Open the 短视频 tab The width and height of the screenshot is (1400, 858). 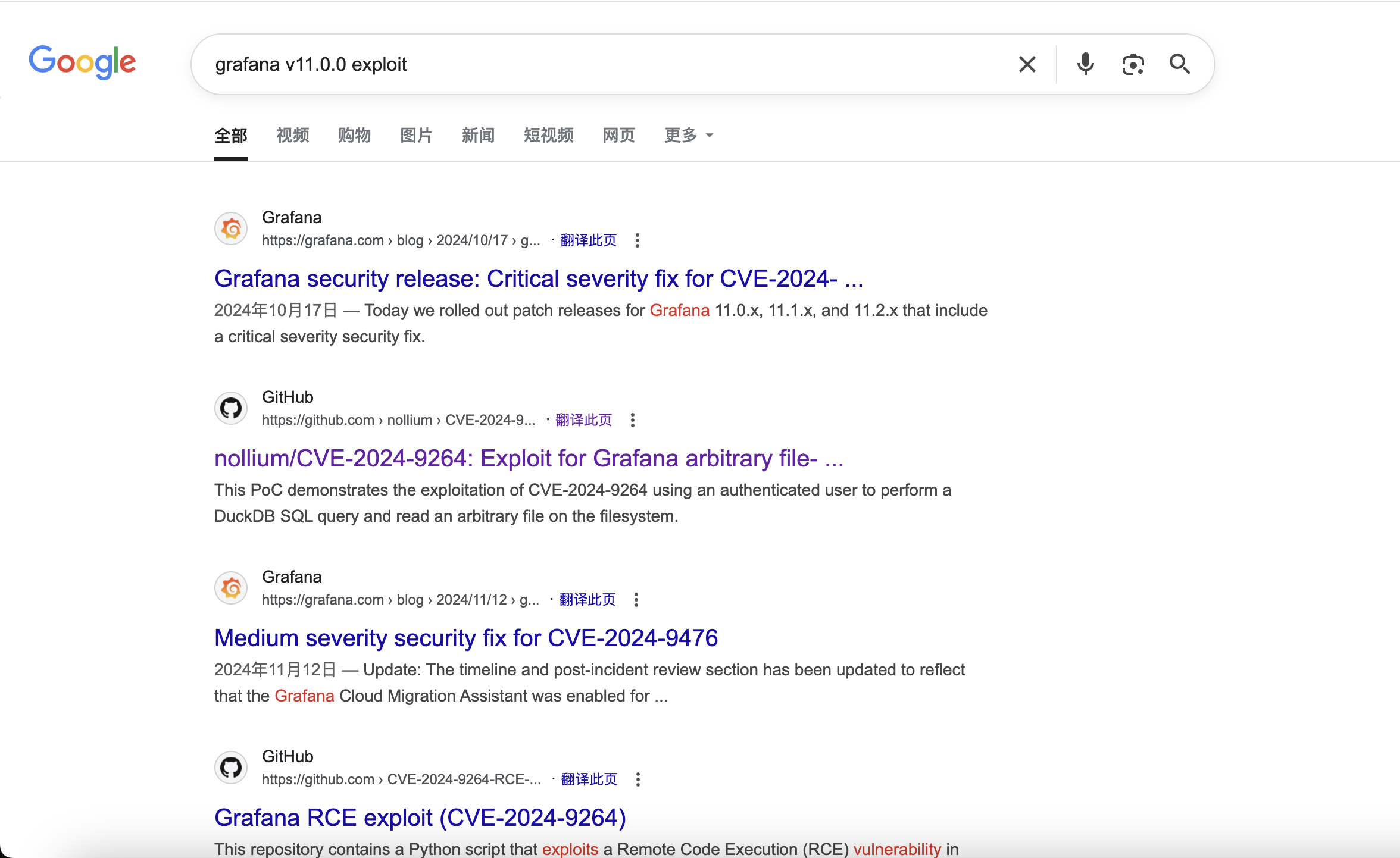click(548, 136)
